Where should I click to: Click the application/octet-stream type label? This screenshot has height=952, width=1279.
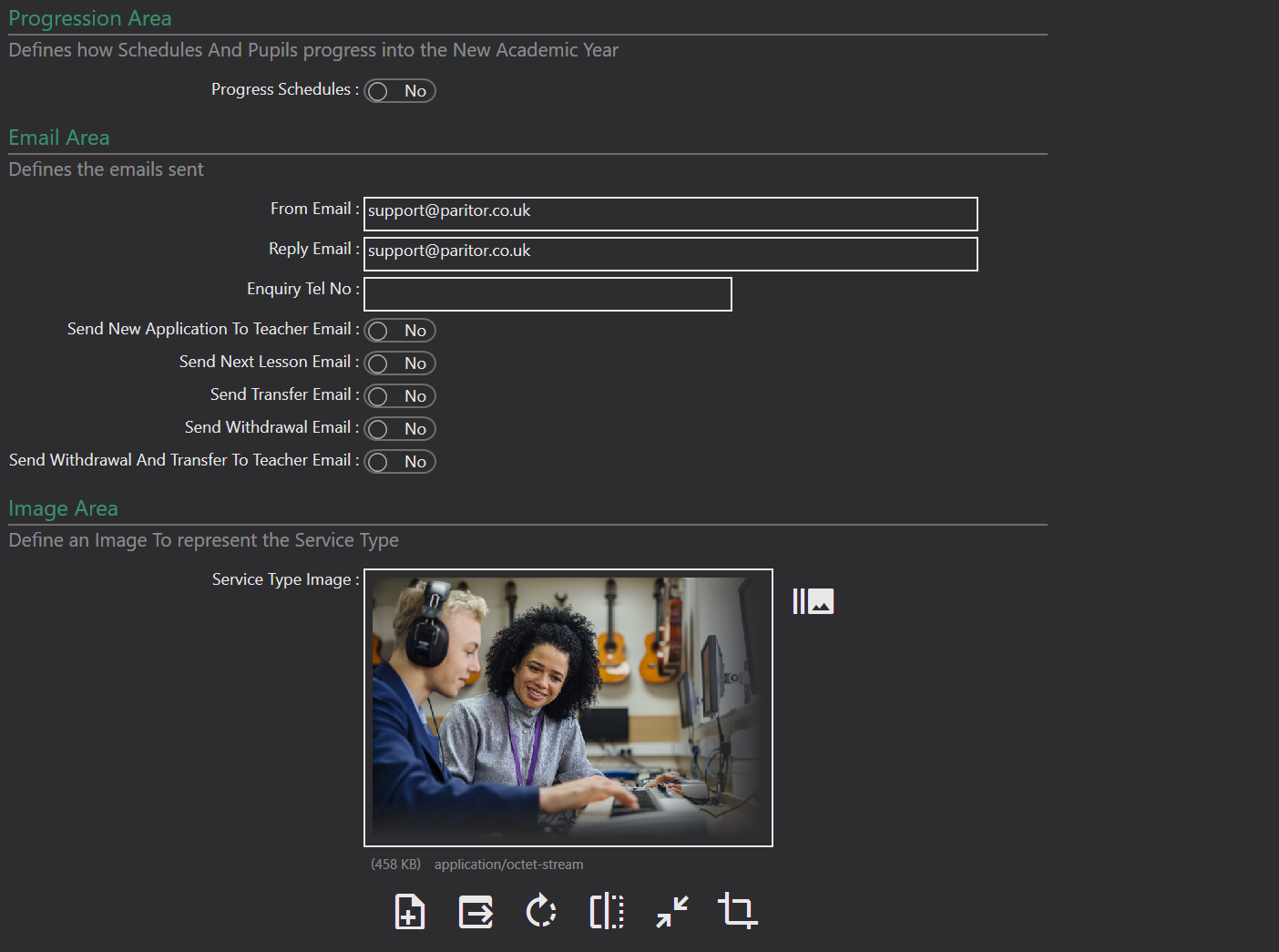(508, 865)
